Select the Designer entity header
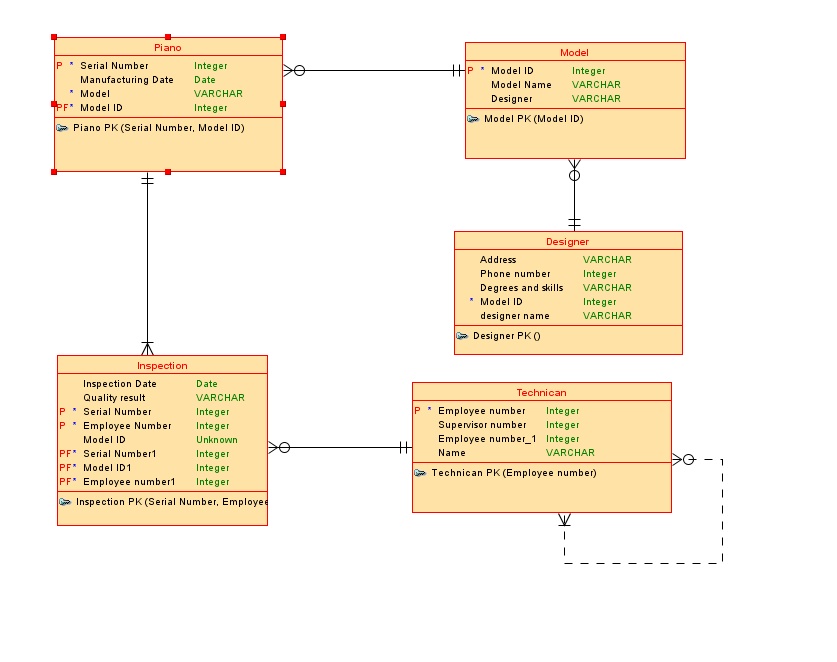 pos(568,242)
